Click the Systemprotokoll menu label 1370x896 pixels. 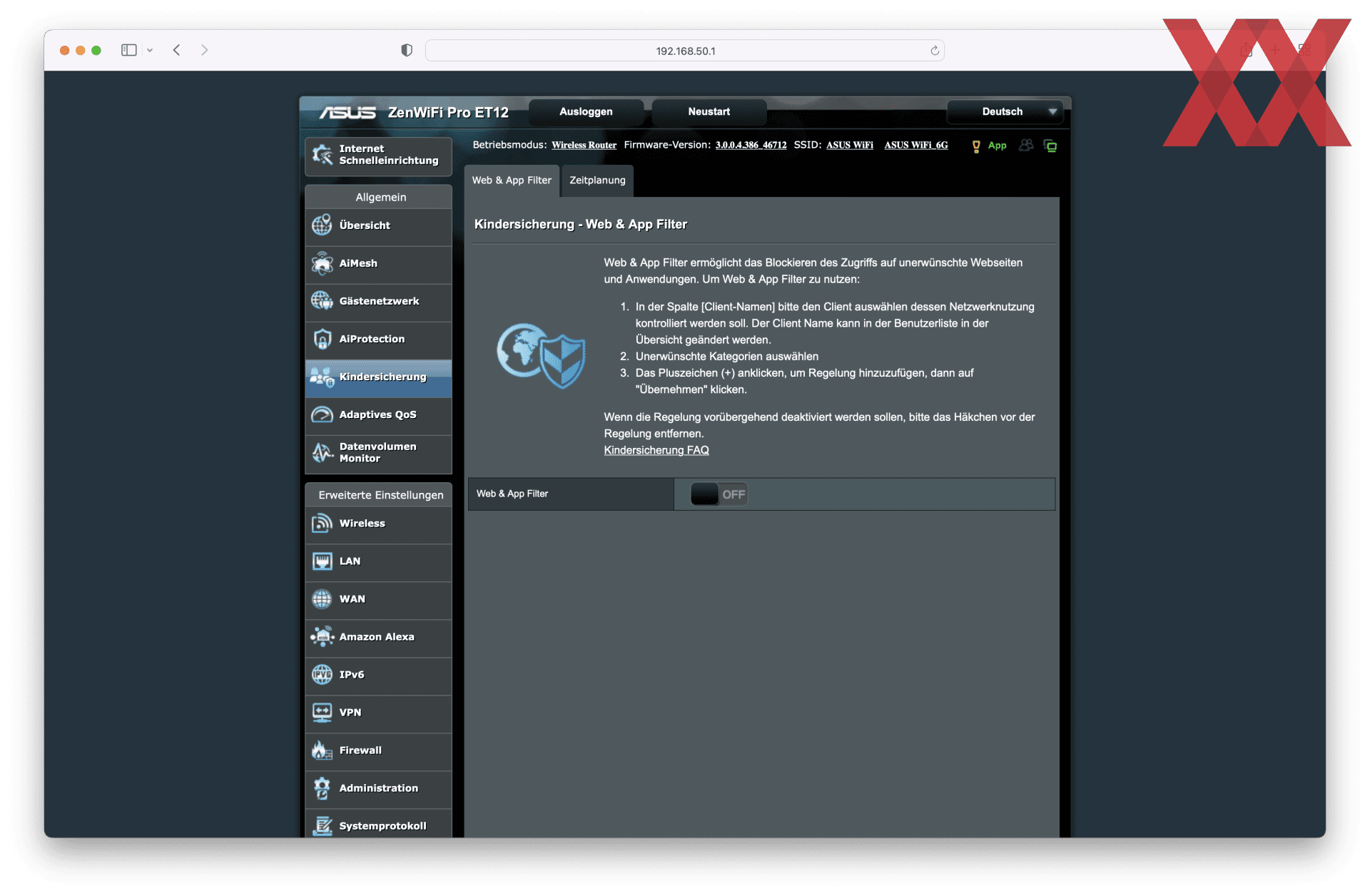383,826
